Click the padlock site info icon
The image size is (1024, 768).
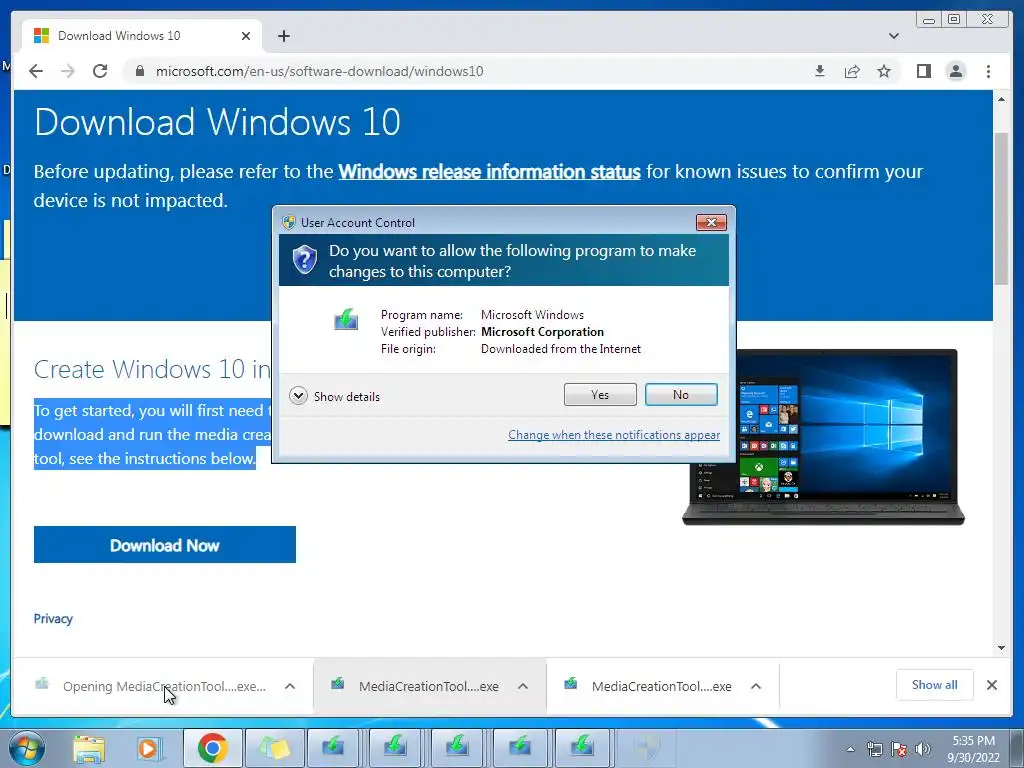tap(139, 71)
